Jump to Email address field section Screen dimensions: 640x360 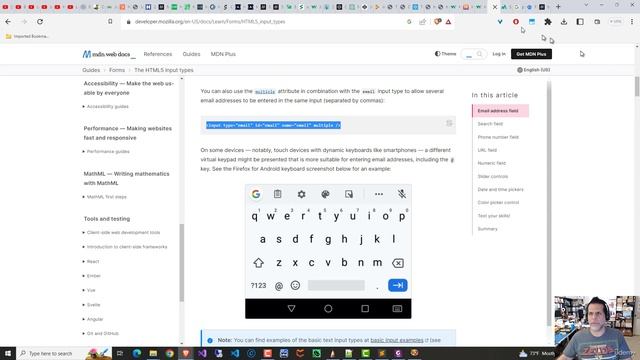click(x=500, y=111)
